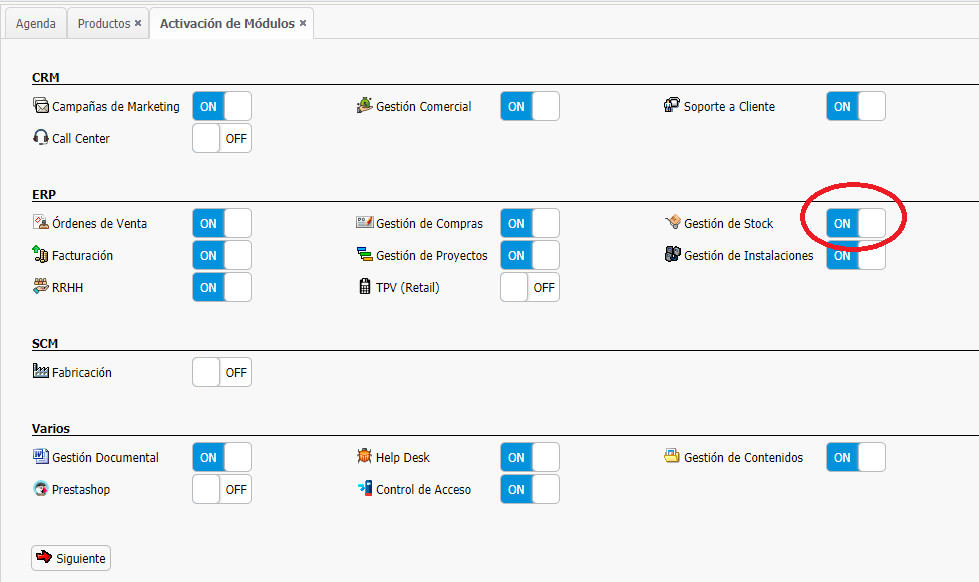Turn on the Prestashop toggle
The width and height of the screenshot is (979, 582).
point(222,489)
